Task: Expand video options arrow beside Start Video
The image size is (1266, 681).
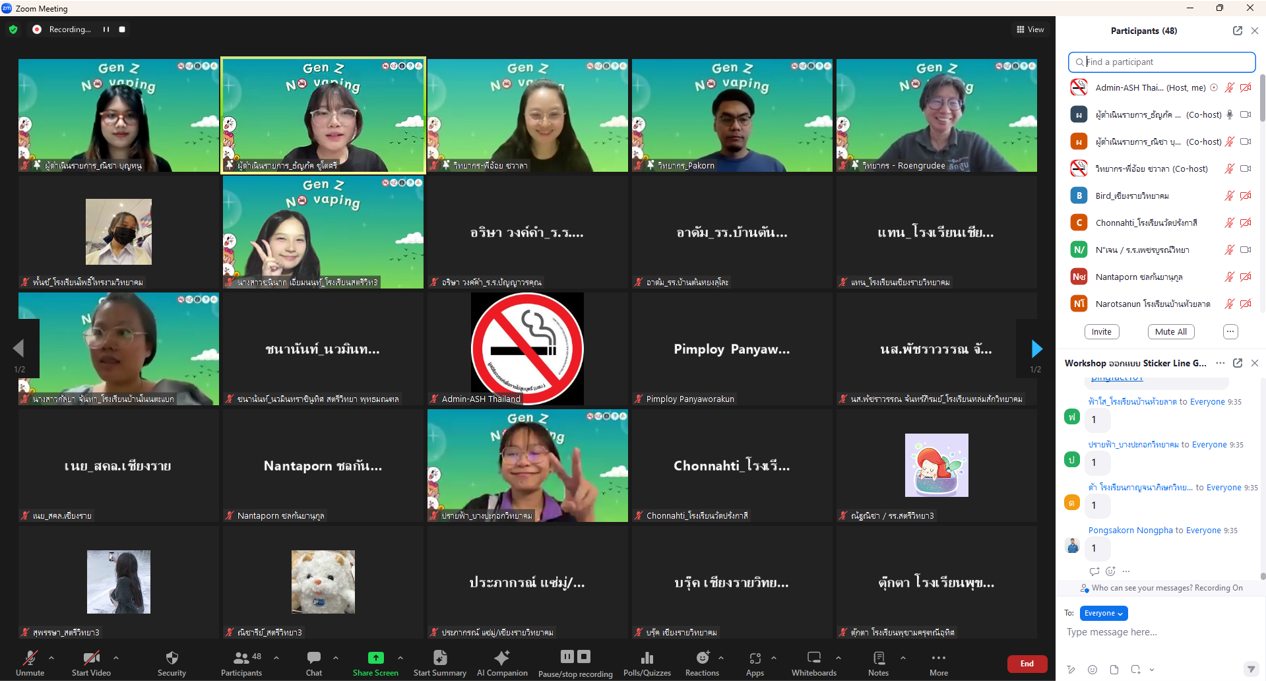Action: click(x=116, y=658)
